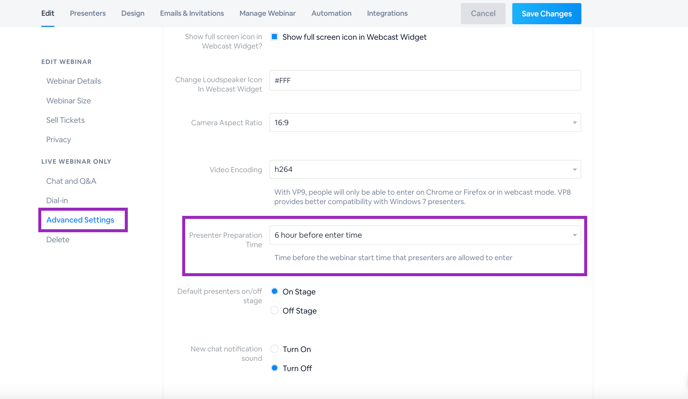This screenshot has height=399, width=688.
Task: Go to Chat and Q&A settings
Action: tap(71, 181)
